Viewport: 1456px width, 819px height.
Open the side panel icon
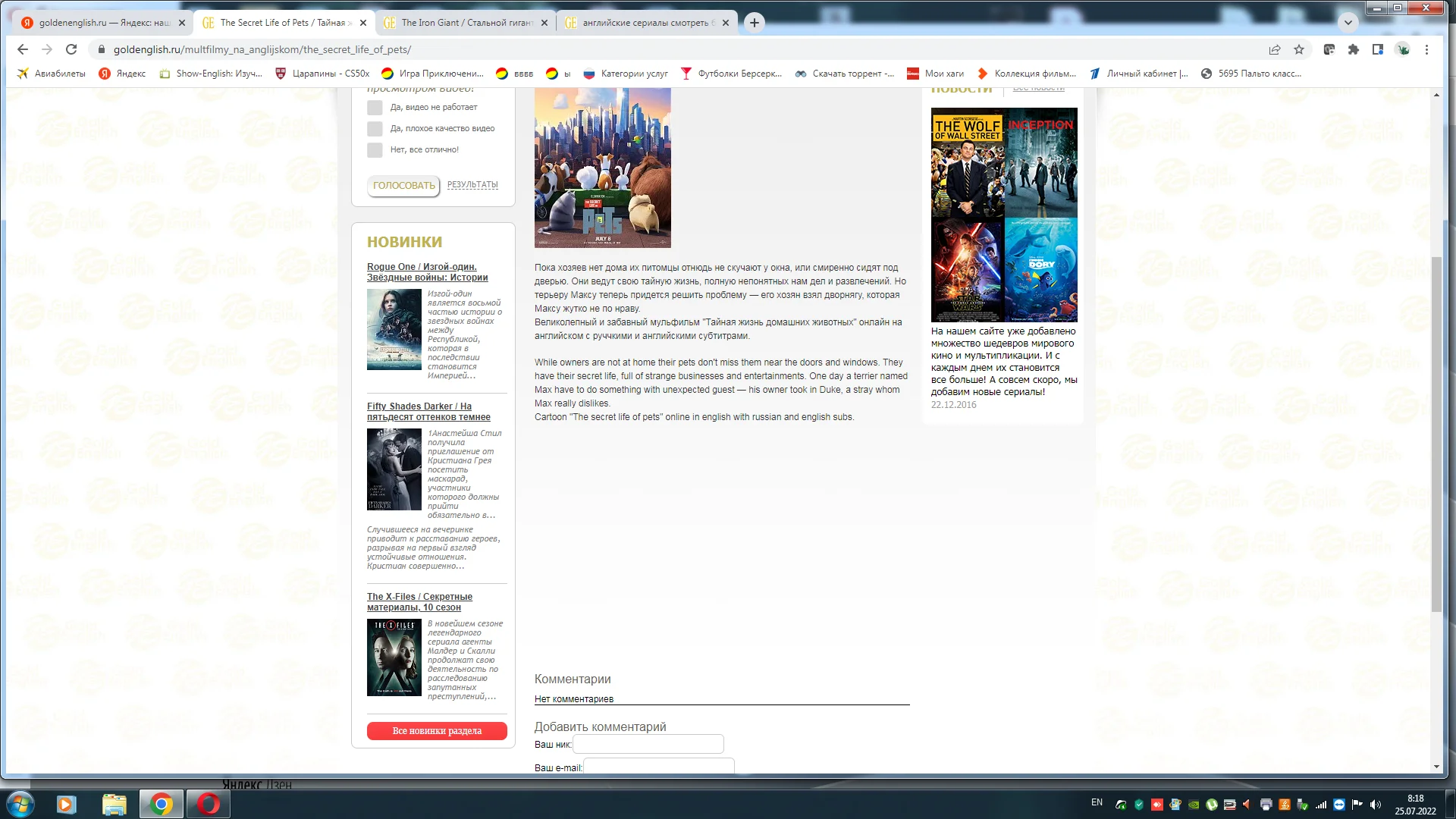[x=1378, y=49]
